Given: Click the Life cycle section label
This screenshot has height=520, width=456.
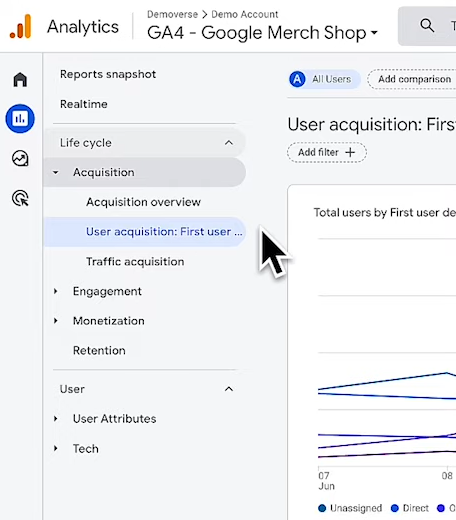Looking at the screenshot, I should point(86,143).
